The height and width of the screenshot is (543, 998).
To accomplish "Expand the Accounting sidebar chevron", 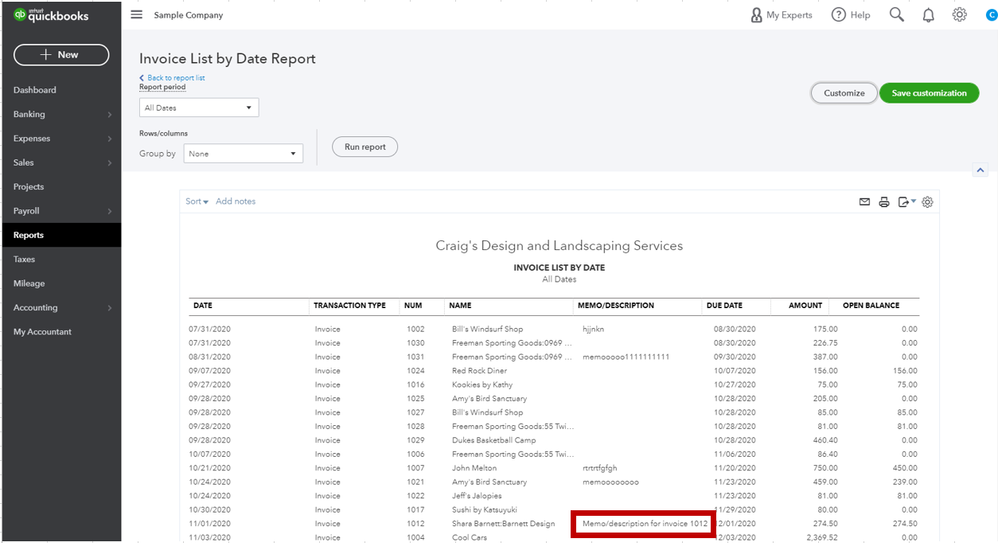I will point(109,308).
